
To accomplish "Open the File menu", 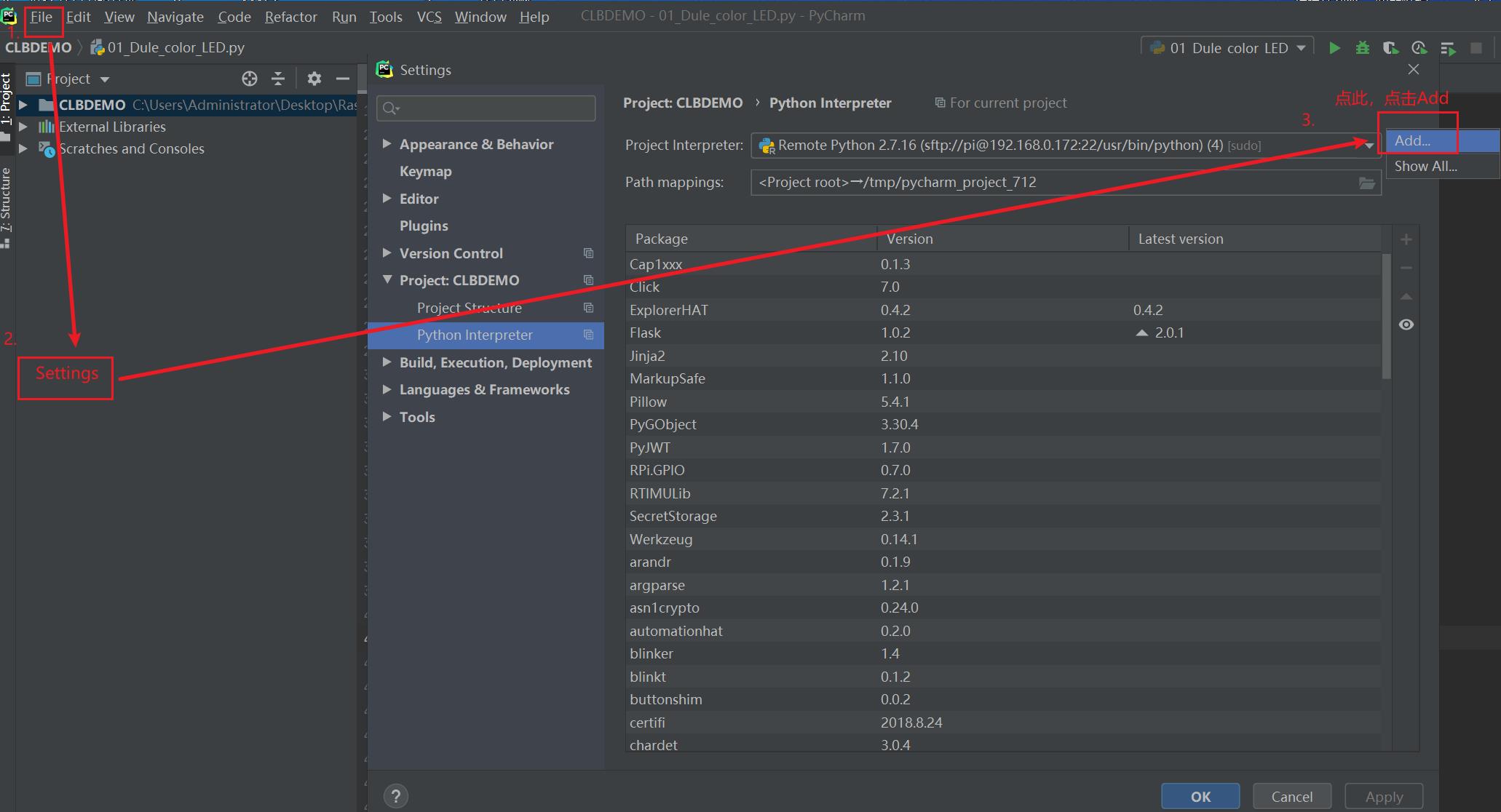I will point(41,17).
